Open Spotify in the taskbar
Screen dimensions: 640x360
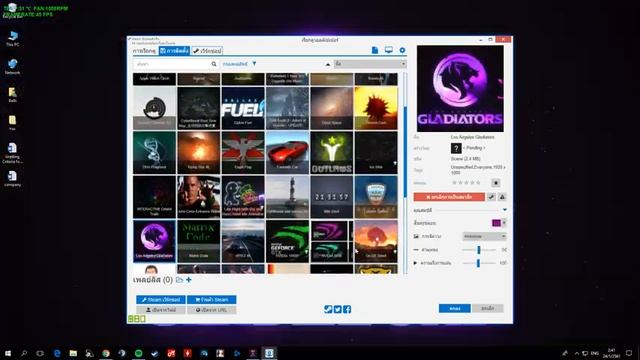click(x=138, y=353)
